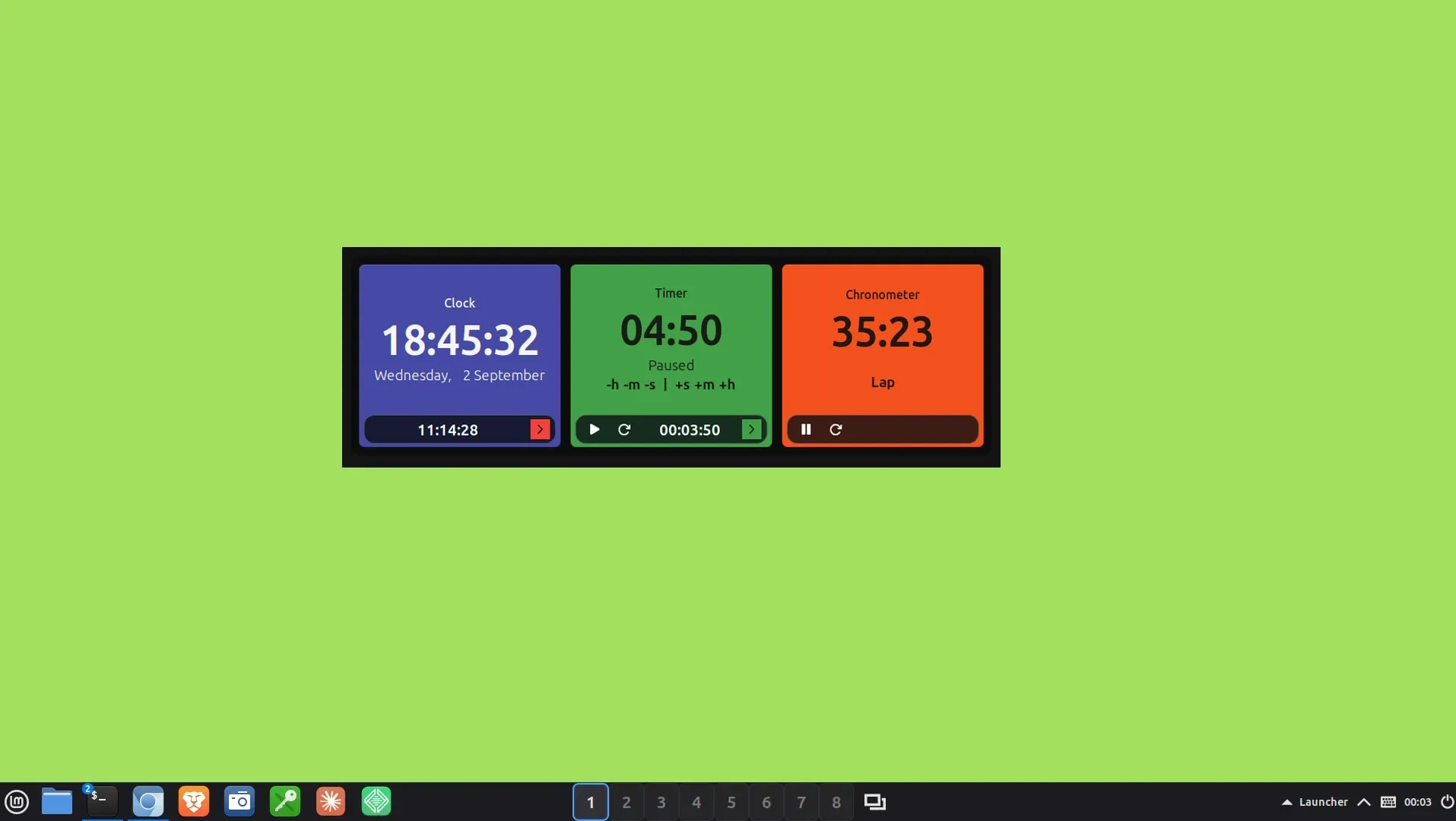Start the paused timer with play button
This screenshot has height=821, width=1456.
click(x=595, y=430)
